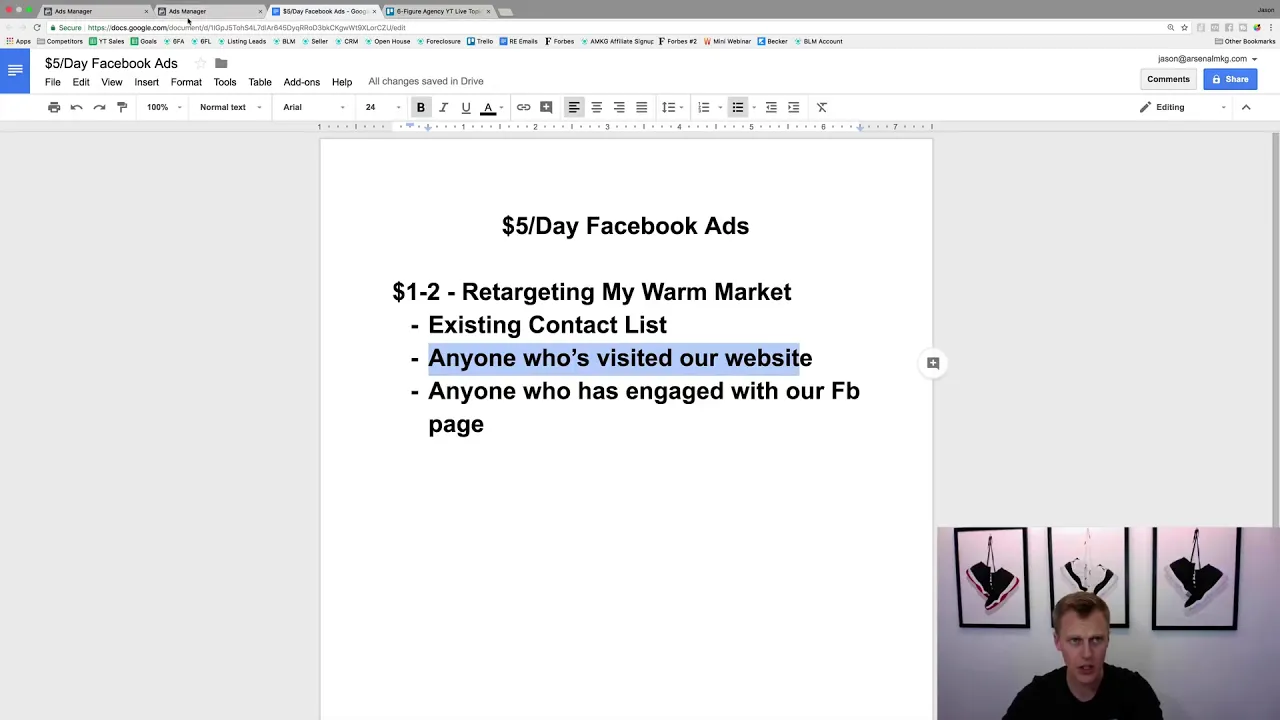Click the browser address bar URL

click(246, 27)
